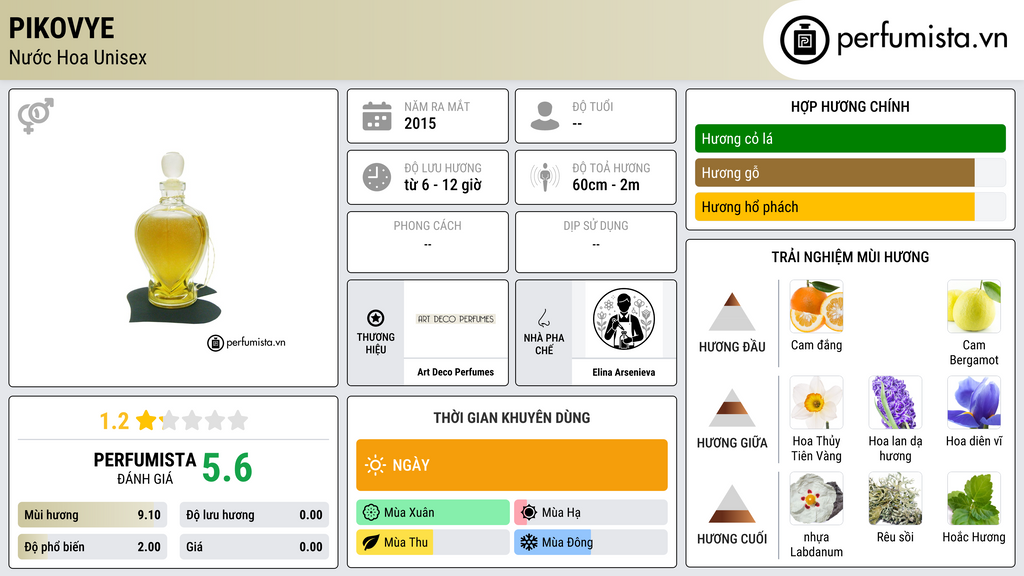Click the snowflake icon next to Mùa Đông
The image size is (1024, 576).
click(x=529, y=542)
